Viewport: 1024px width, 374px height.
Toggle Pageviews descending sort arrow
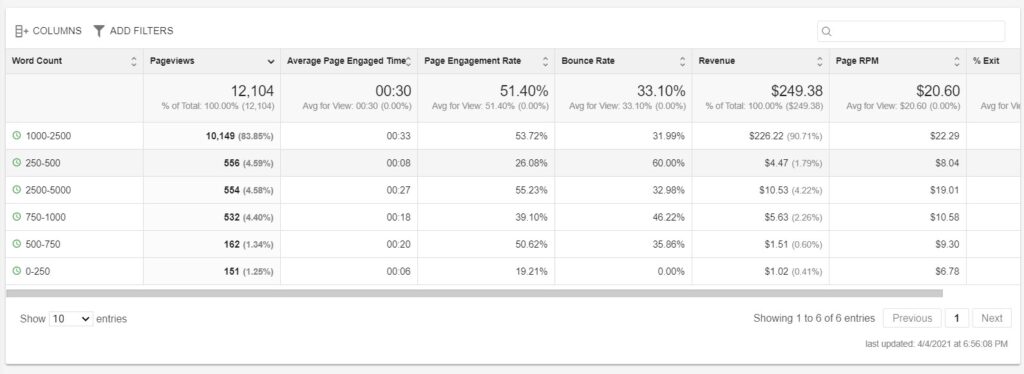pyautogui.click(x=270, y=61)
